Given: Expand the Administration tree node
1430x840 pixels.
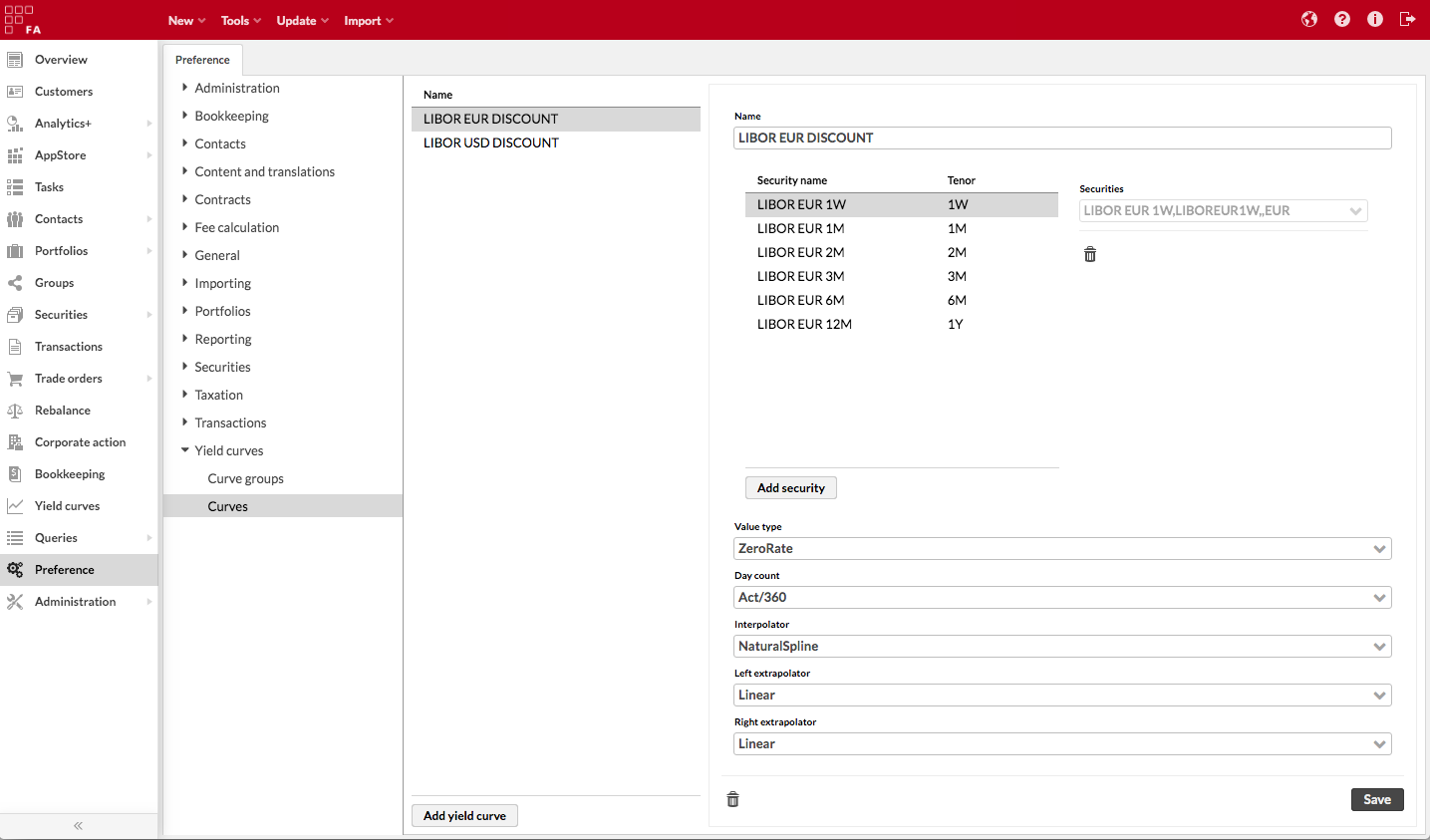Looking at the screenshot, I should (x=185, y=88).
